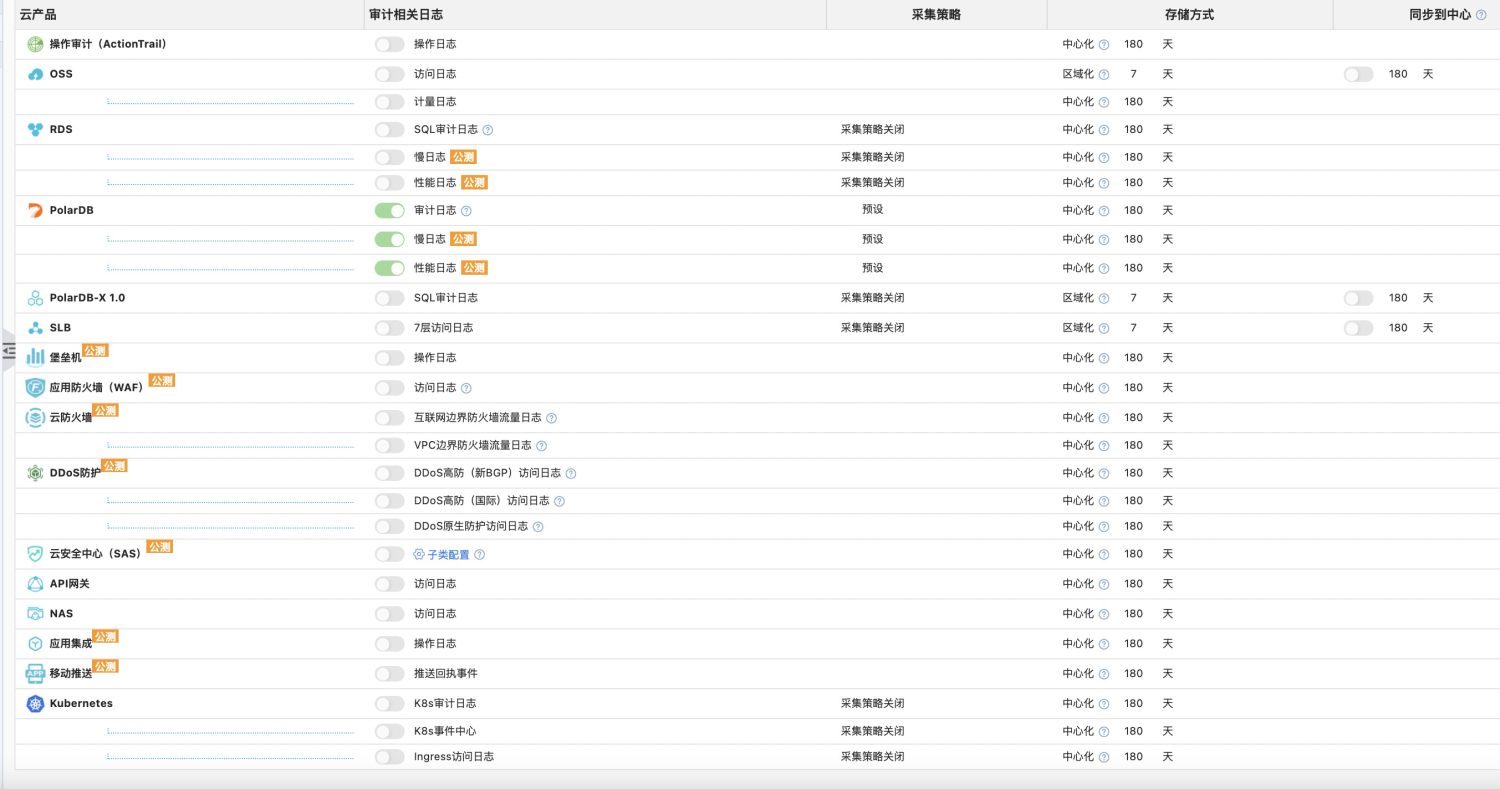Click the 同步到中心 column header
Screen dimensions: 1500x789
pyautogui.click(x=1440, y=15)
